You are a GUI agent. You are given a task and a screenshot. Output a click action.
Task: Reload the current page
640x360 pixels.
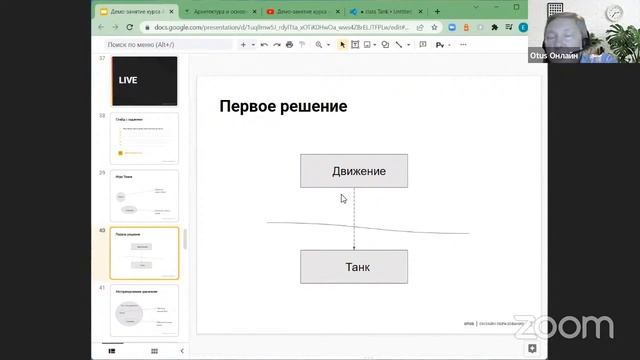coord(130,27)
